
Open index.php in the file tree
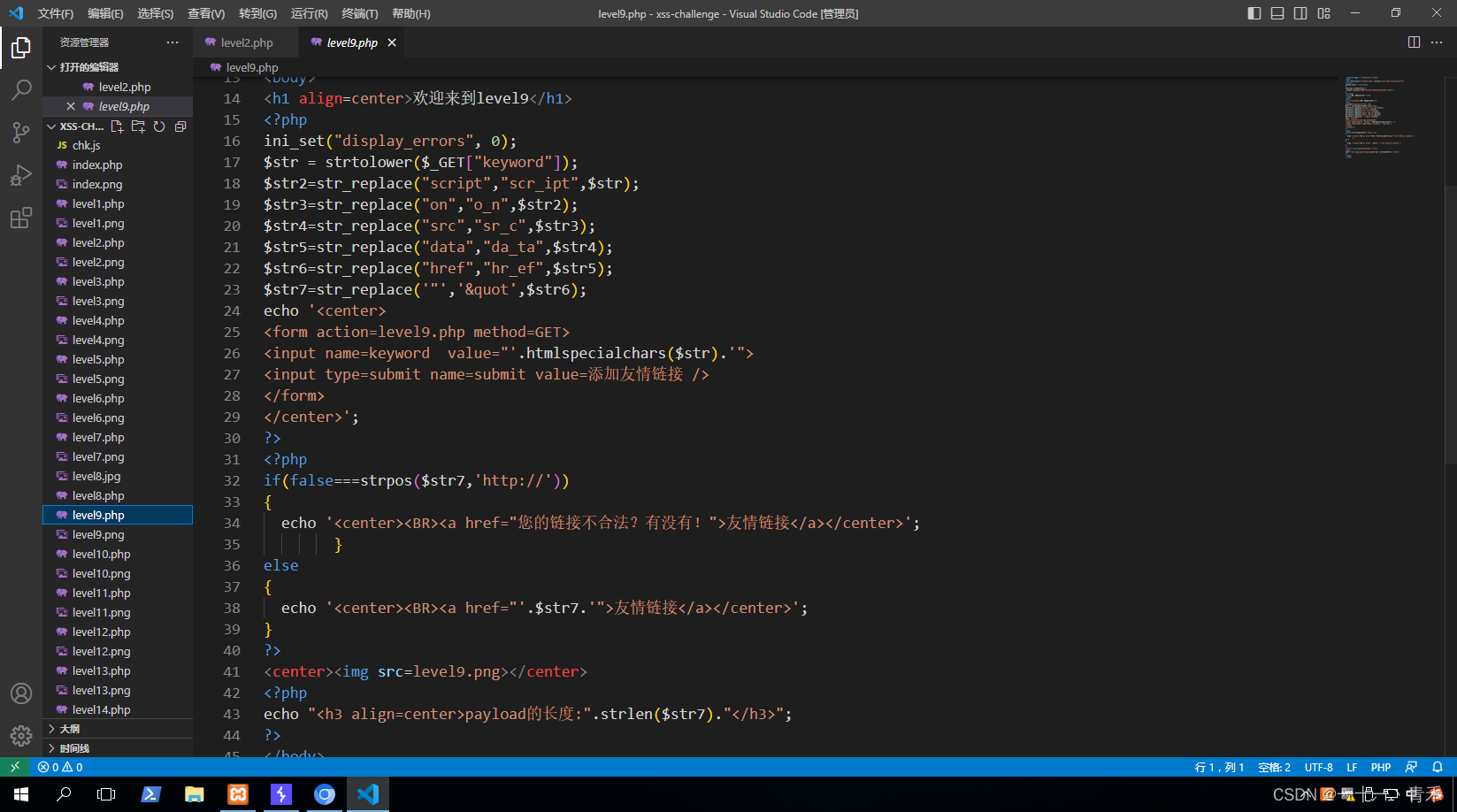click(x=118, y=165)
